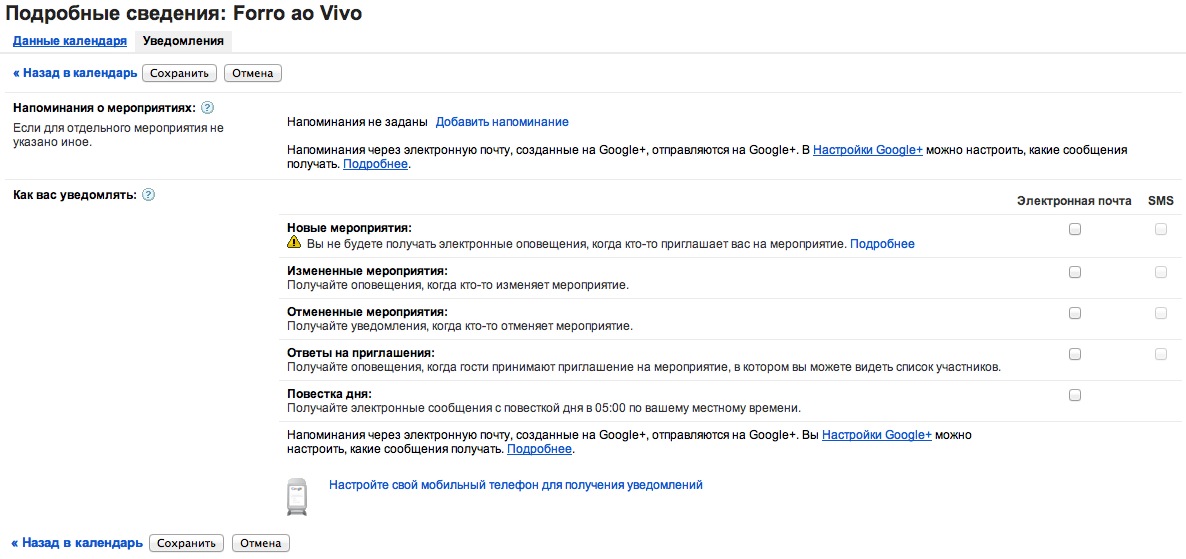This screenshot has width=1186, height=559.
Task: Click top Отмена button
Action: click(253, 73)
